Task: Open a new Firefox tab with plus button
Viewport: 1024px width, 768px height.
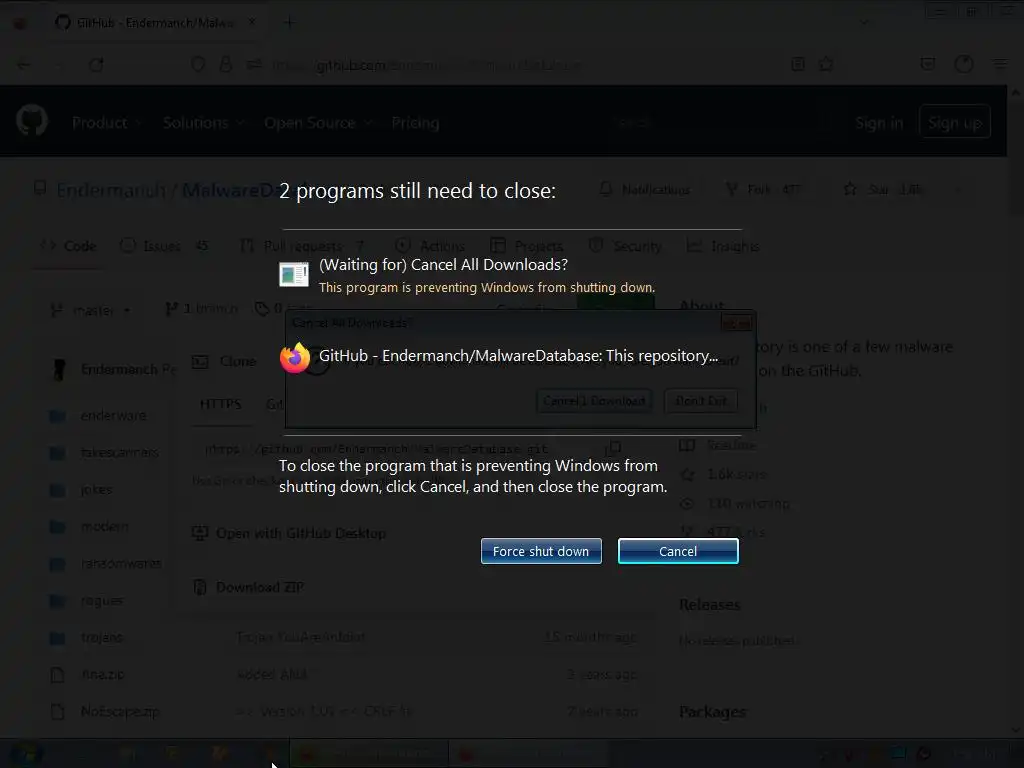Action: click(x=289, y=22)
